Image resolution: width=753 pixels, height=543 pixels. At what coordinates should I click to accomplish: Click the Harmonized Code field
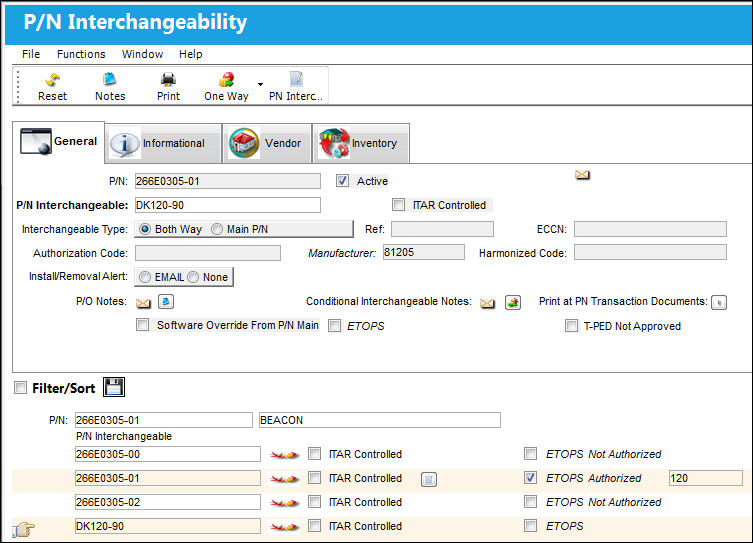point(650,252)
